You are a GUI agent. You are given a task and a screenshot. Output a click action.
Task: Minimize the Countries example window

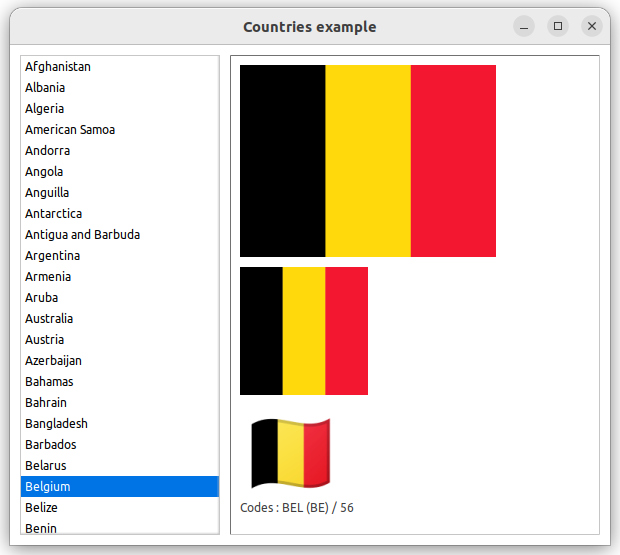[524, 26]
